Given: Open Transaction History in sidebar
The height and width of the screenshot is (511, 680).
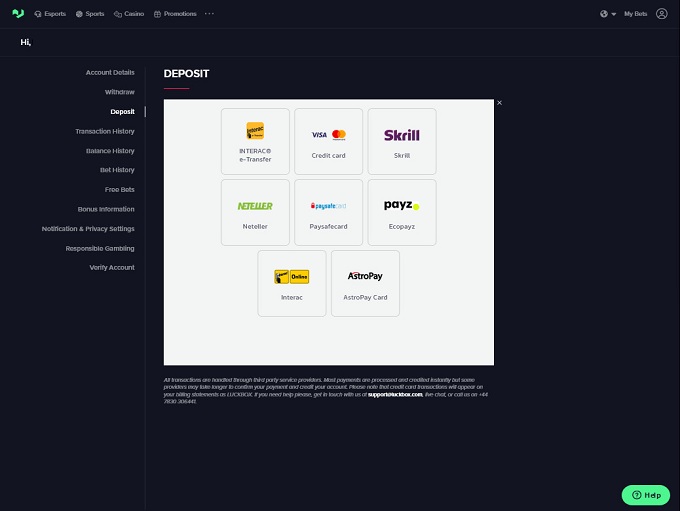Looking at the screenshot, I should pos(104,131).
